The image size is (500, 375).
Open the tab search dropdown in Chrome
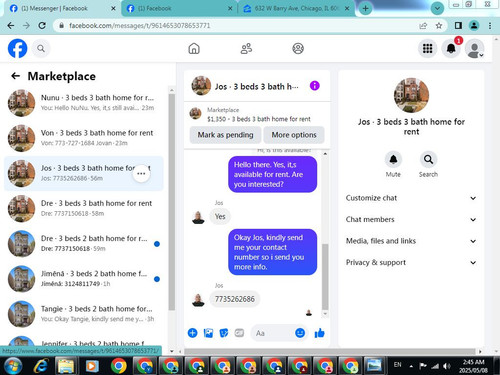coord(437,8)
